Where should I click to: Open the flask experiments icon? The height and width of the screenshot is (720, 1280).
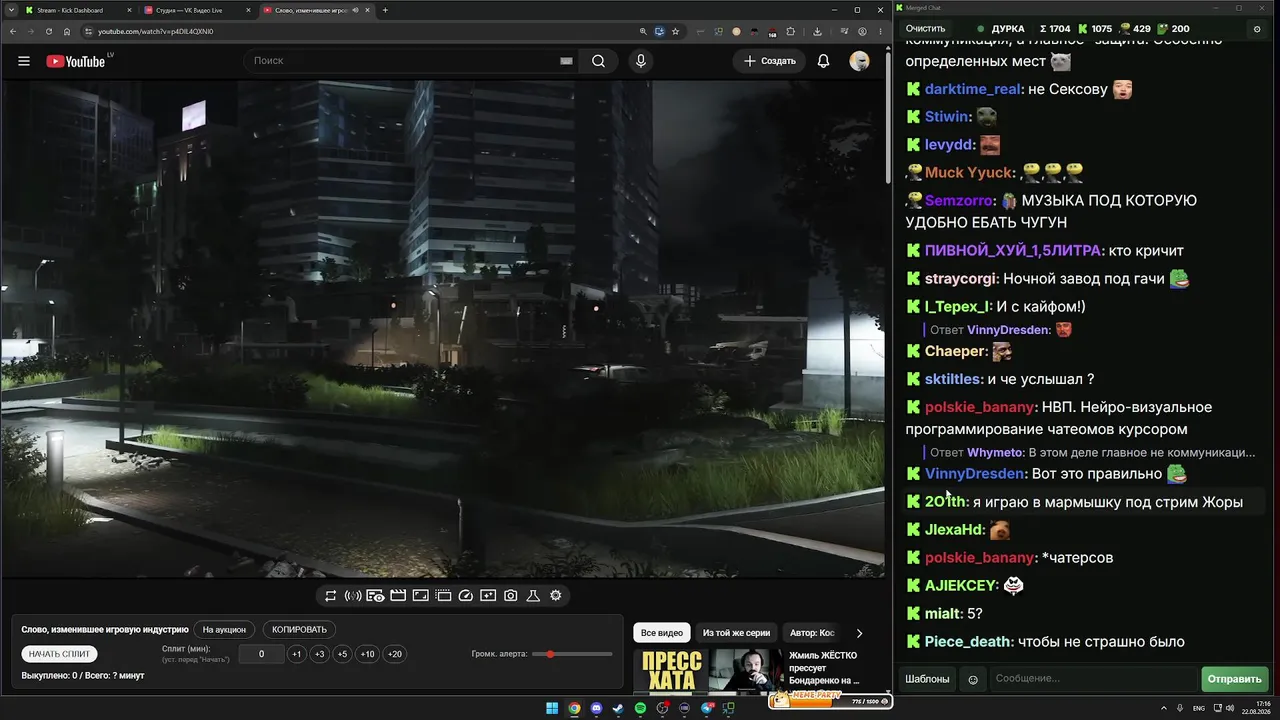tap(533, 596)
